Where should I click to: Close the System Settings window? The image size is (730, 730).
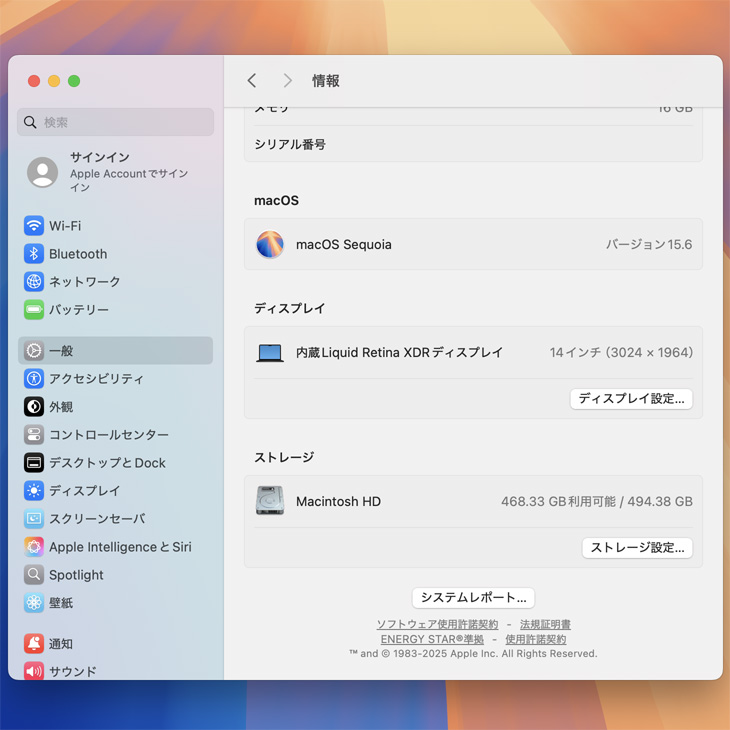tap(34, 81)
